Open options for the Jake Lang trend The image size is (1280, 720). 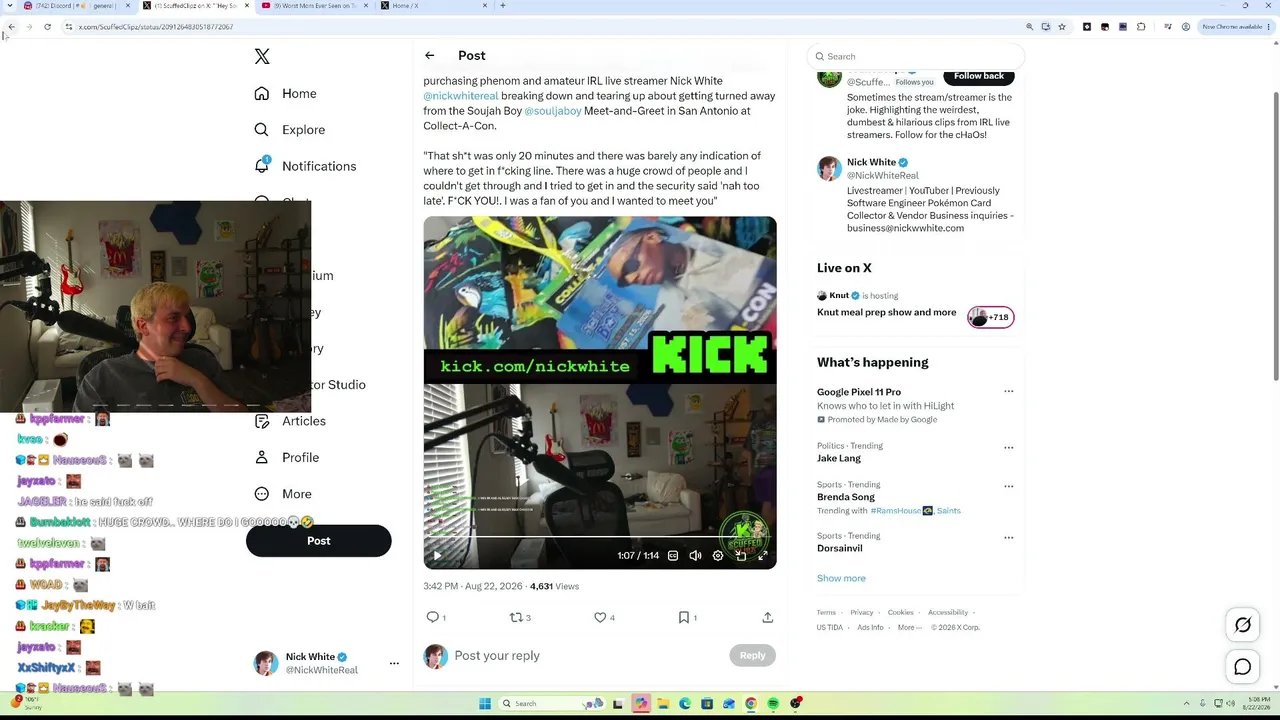pos(1008,447)
